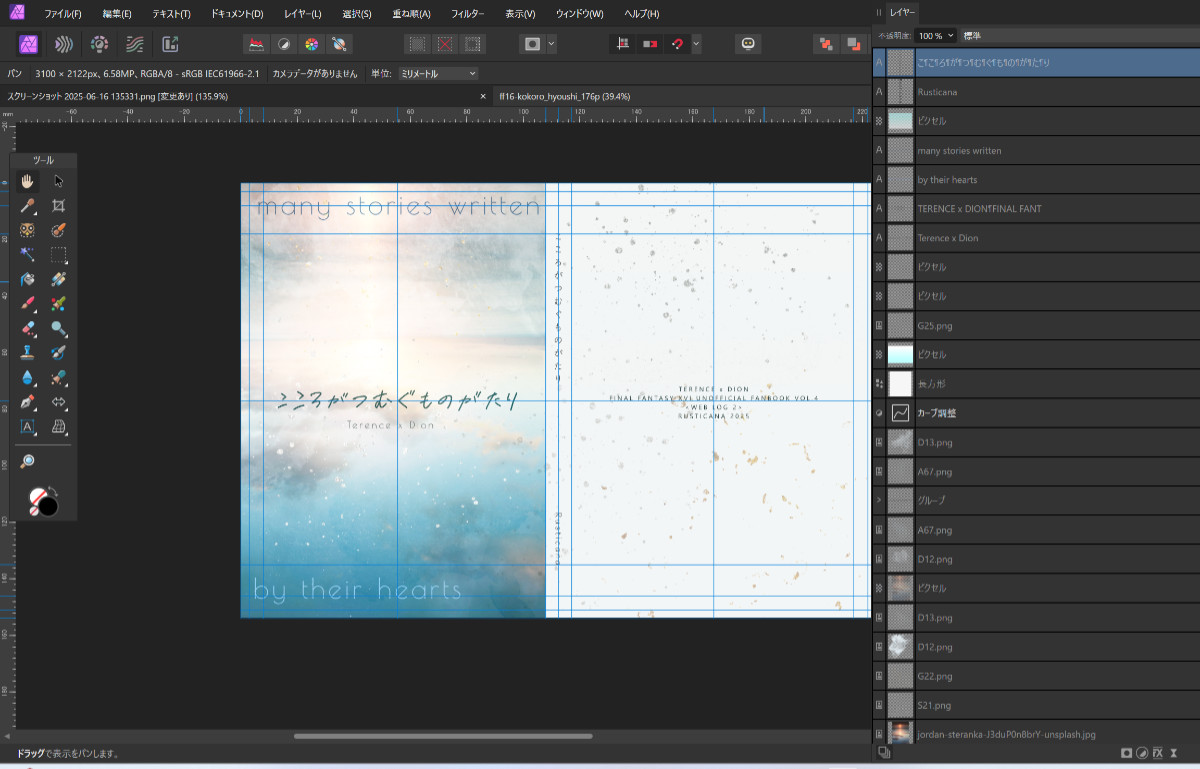Select the Crop tool in Tools panel
Image resolution: width=1200 pixels, height=769 pixels.
(59, 205)
